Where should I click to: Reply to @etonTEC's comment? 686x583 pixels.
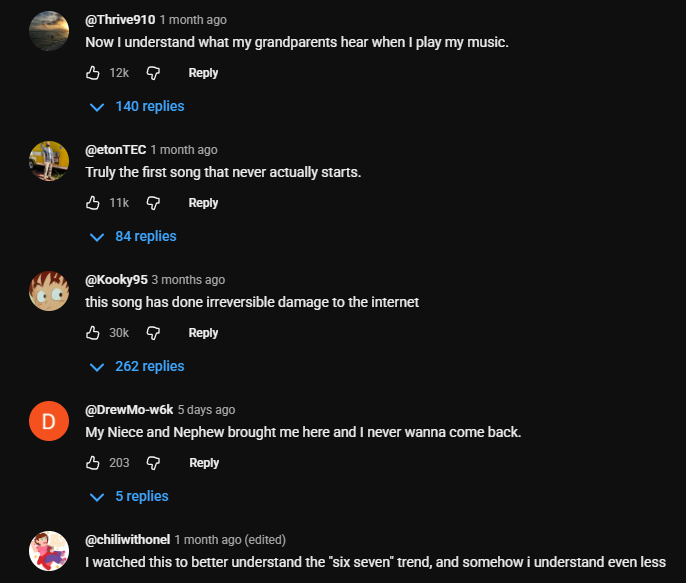click(203, 203)
